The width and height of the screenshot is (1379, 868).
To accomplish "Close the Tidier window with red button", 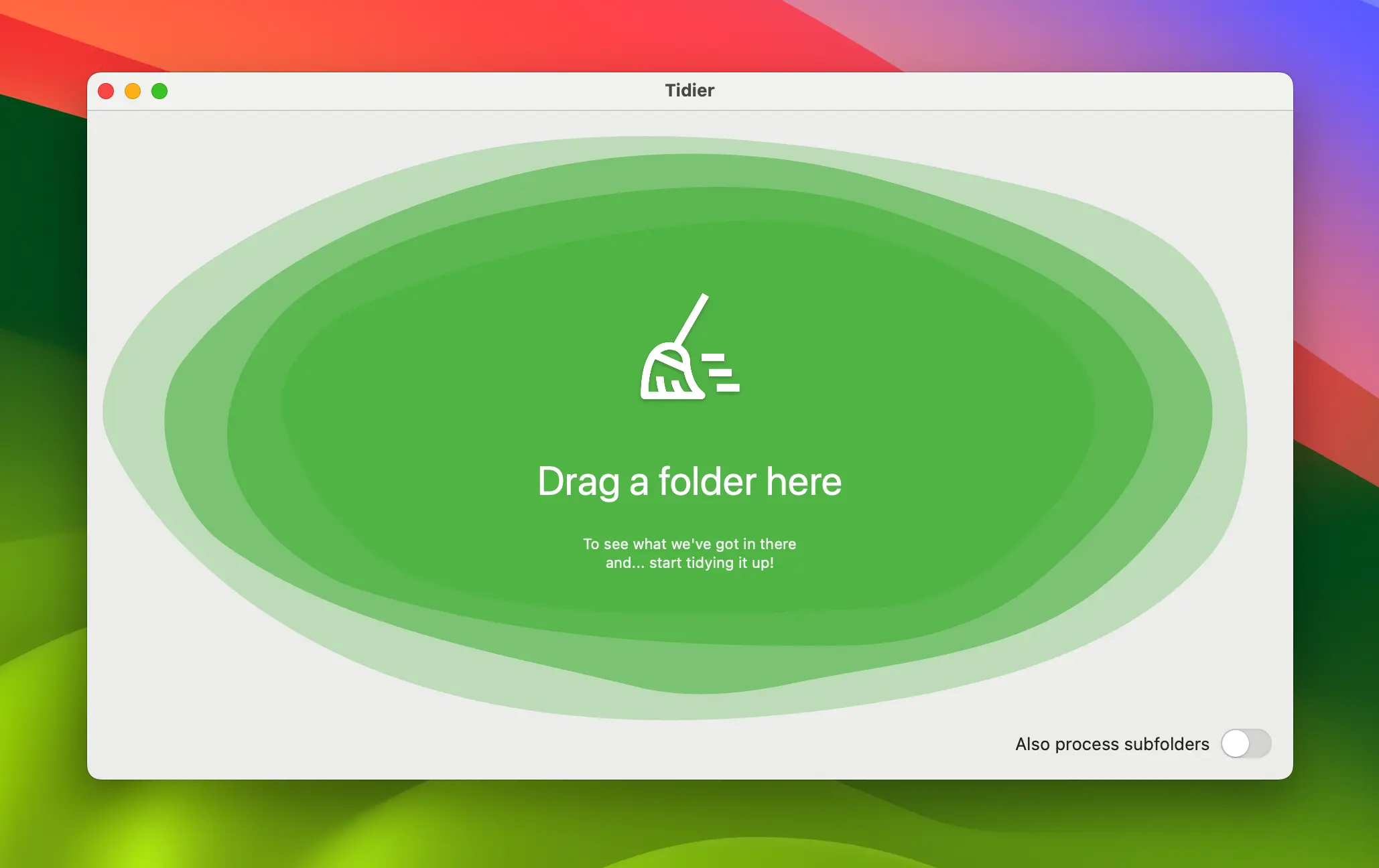I will pos(106,91).
